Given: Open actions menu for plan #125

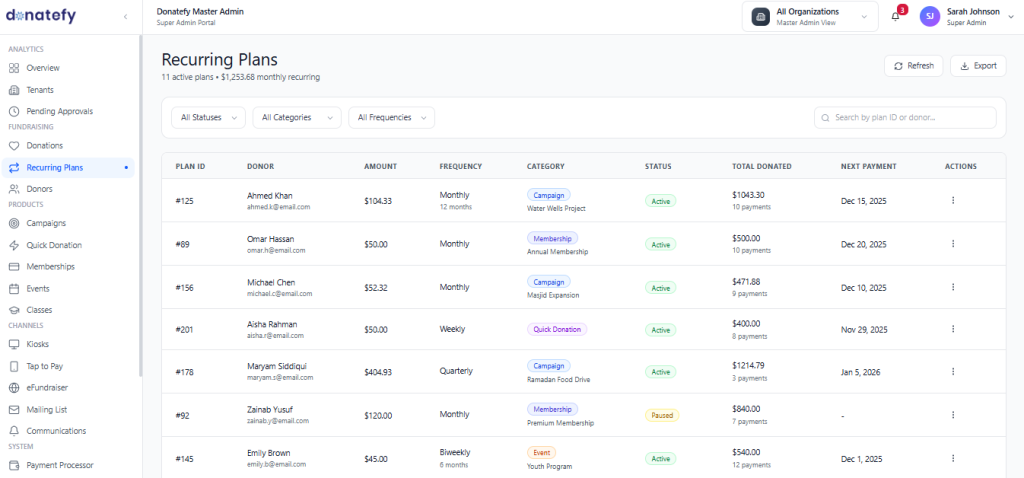Looking at the screenshot, I should 952,200.
